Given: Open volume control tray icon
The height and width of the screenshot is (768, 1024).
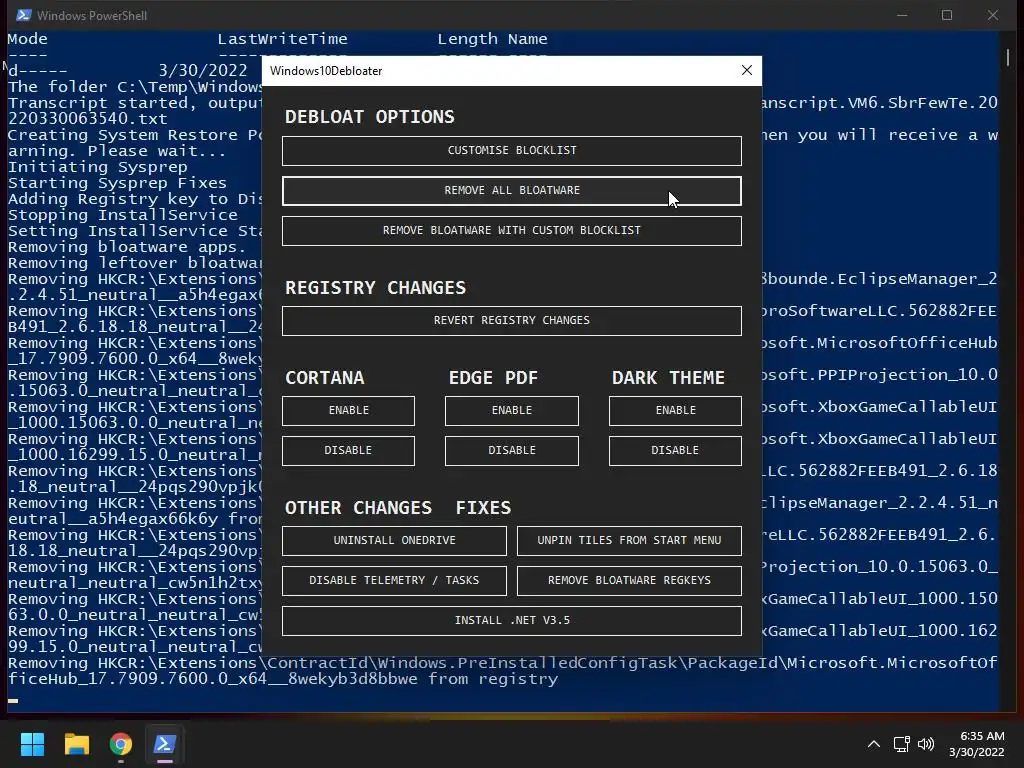Looking at the screenshot, I should (926, 744).
